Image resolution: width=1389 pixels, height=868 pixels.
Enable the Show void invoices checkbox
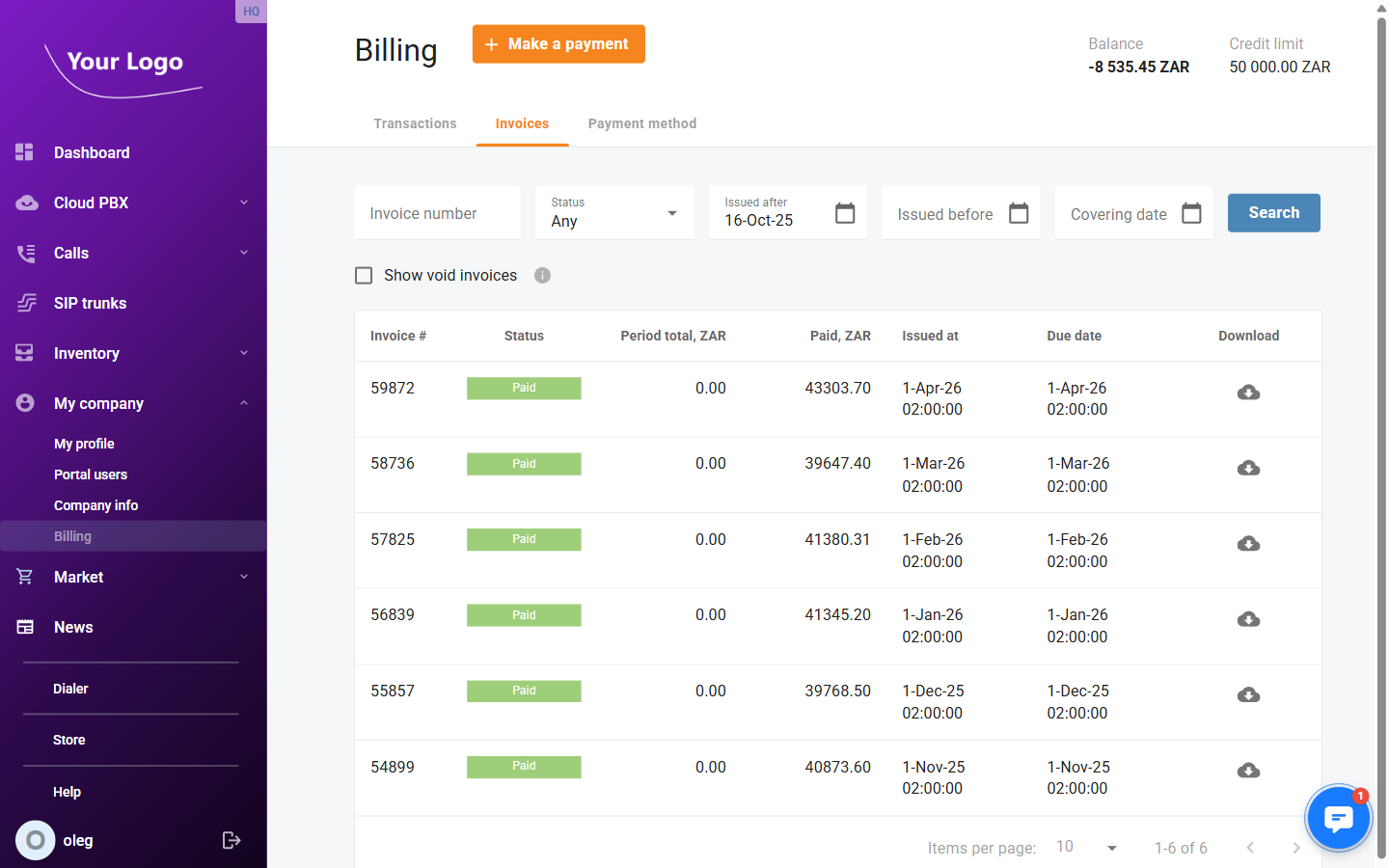tap(364, 276)
